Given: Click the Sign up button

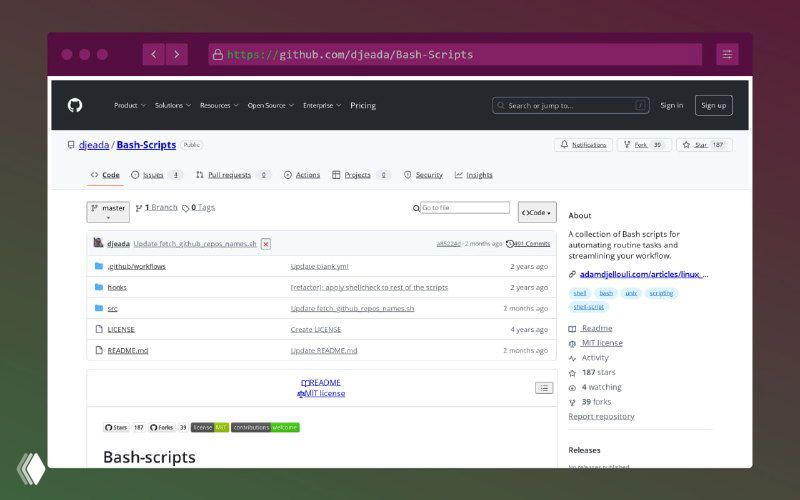Looking at the screenshot, I should (x=713, y=106).
